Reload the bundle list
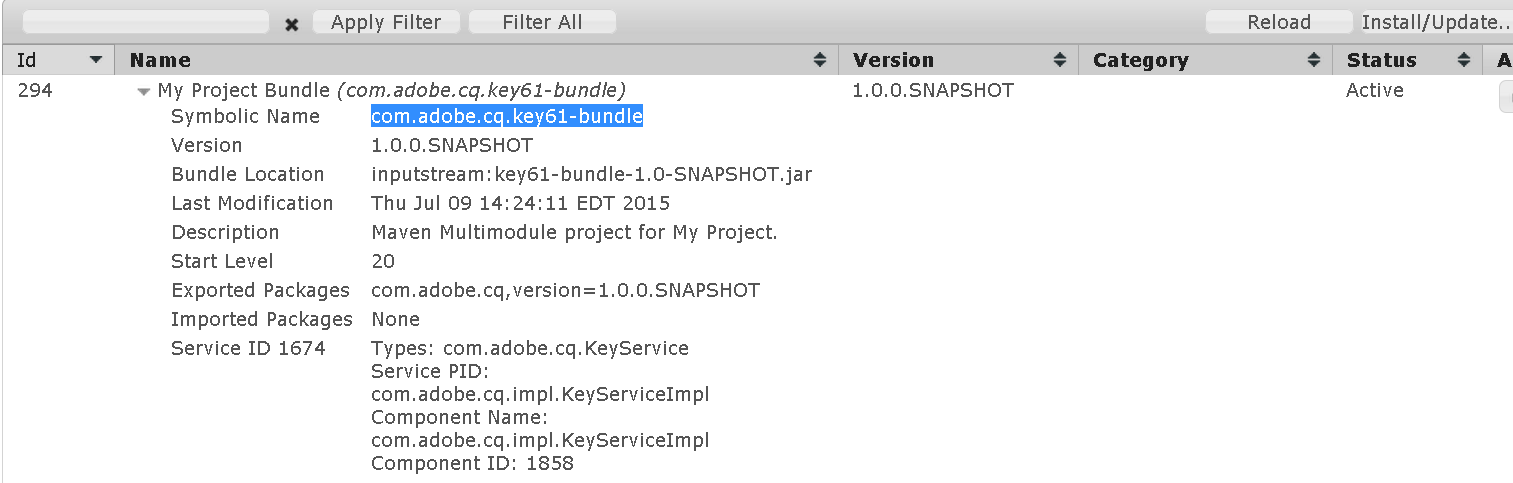This screenshot has height=483, width=1513. point(1278,22)
